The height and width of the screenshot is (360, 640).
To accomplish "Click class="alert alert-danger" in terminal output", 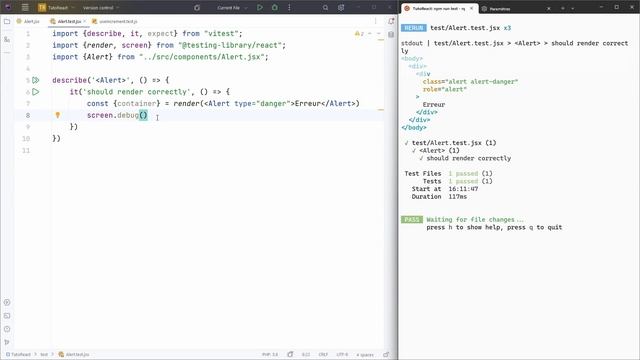I will 470,82.
